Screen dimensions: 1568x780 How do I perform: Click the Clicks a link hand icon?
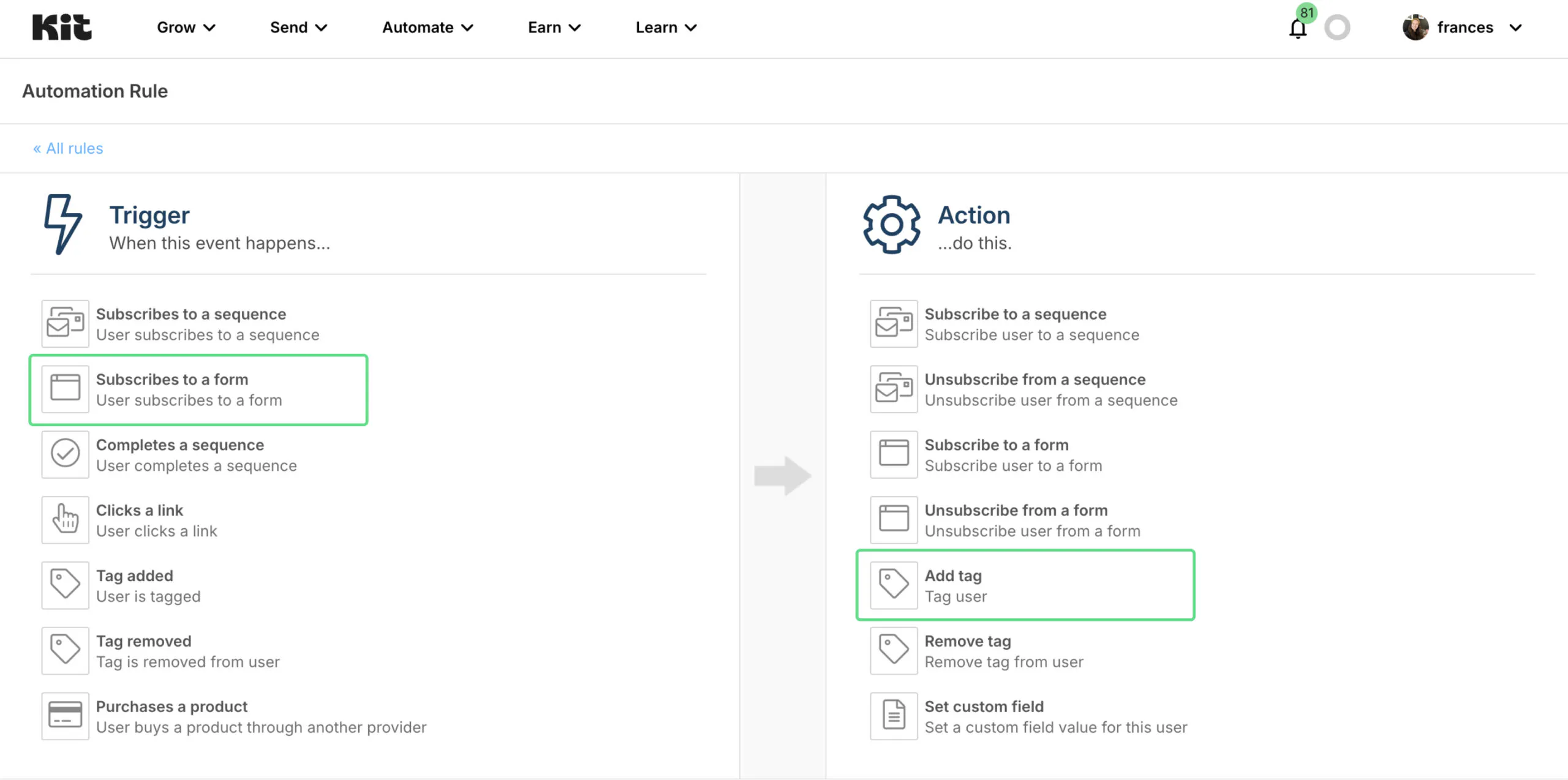(66, 520)
